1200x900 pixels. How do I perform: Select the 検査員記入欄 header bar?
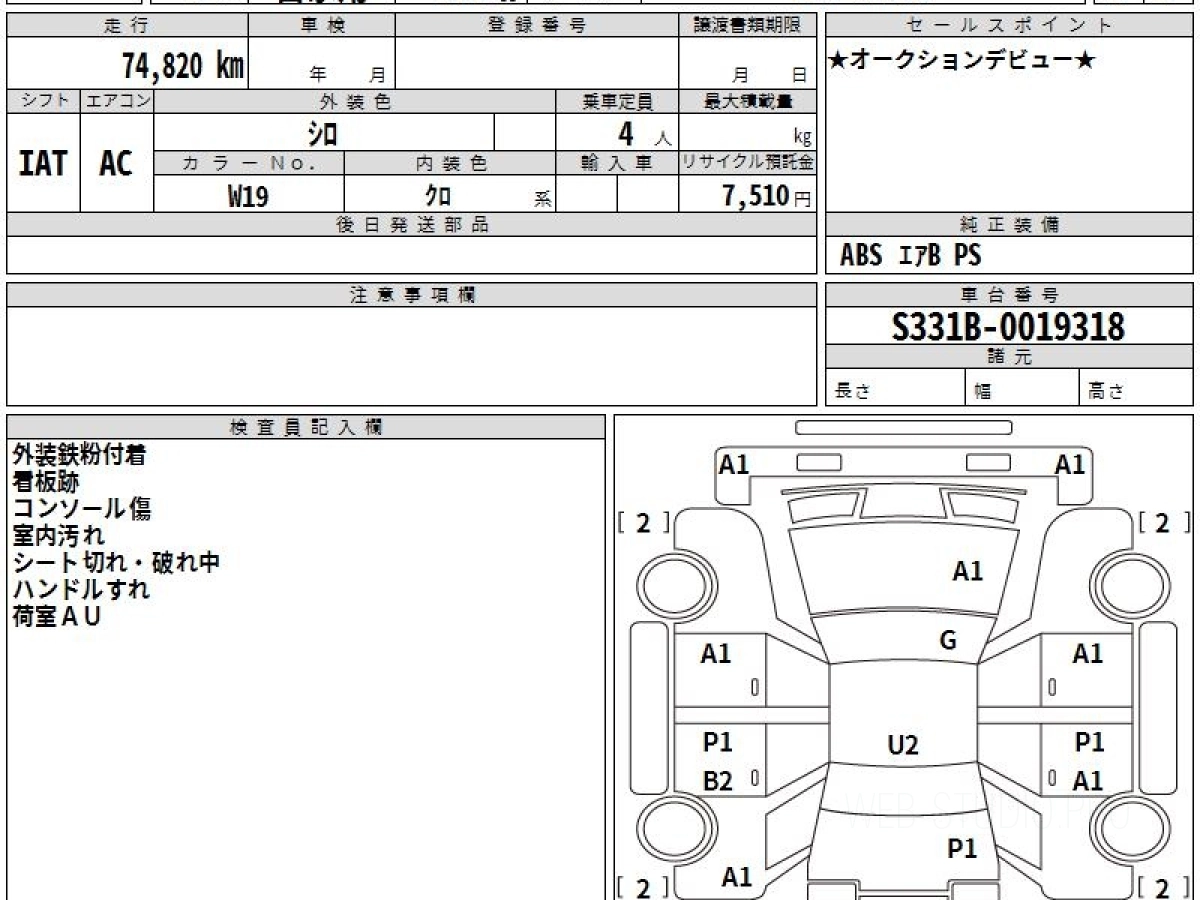point(306,427)
